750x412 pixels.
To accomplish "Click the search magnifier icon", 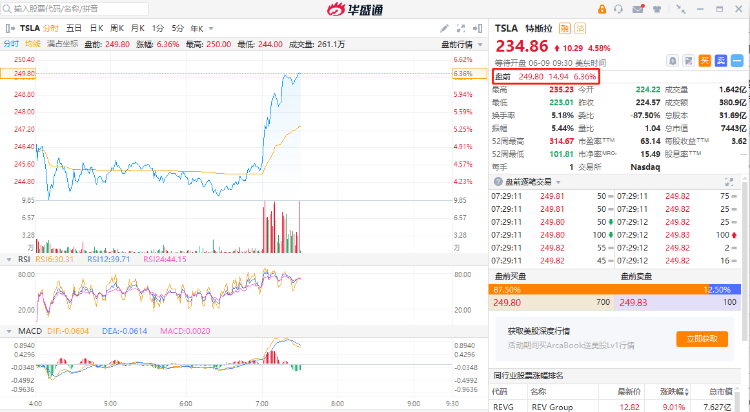I will coord(7,9).
